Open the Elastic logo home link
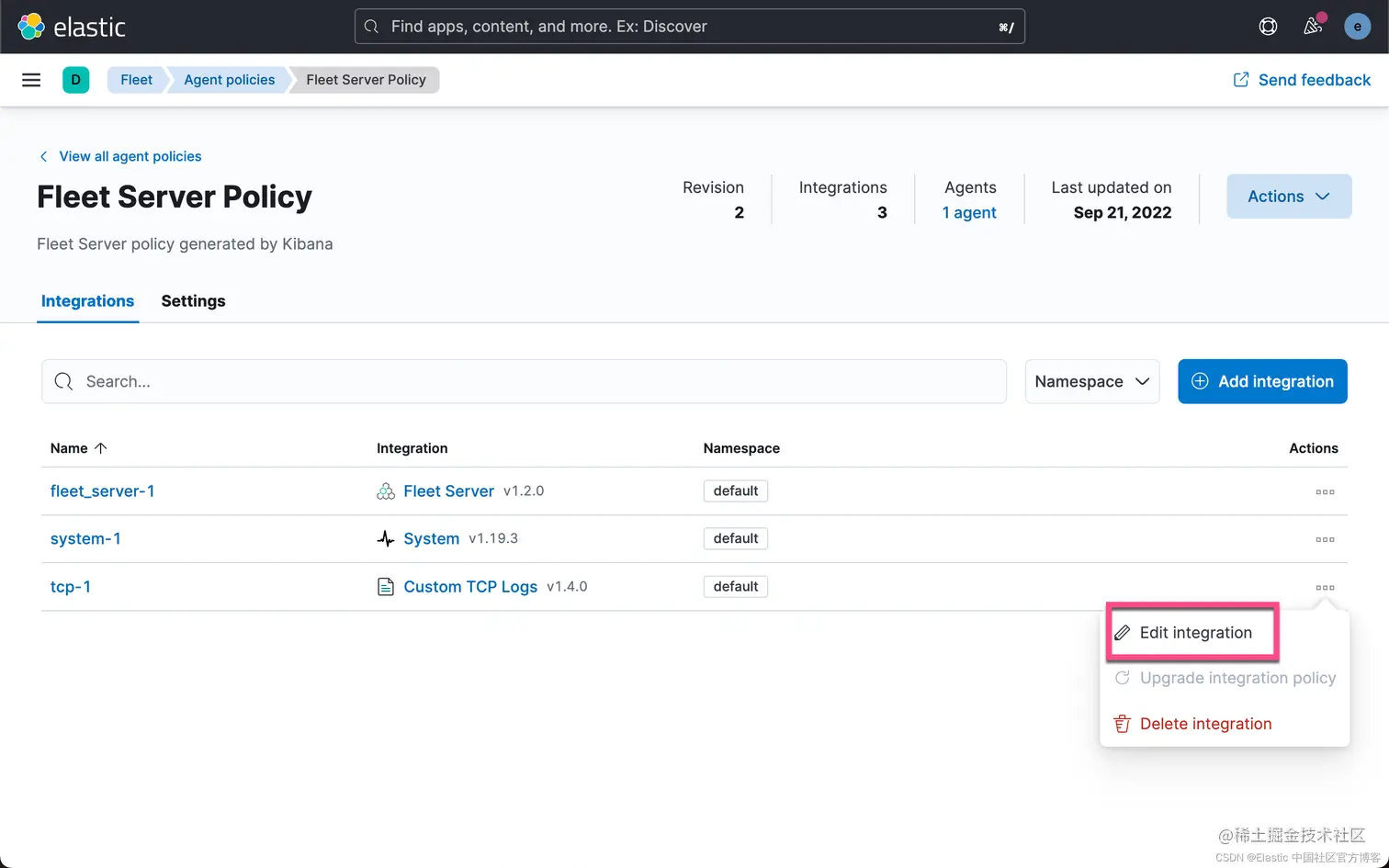 72,27
